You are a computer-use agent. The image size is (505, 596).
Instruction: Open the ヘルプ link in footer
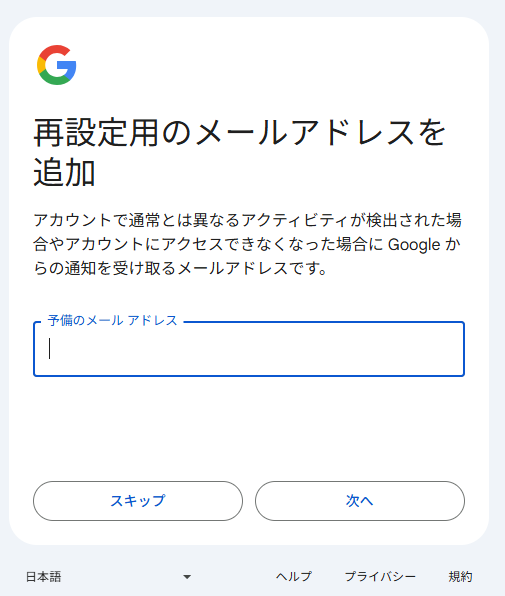[x=294, y=577]
